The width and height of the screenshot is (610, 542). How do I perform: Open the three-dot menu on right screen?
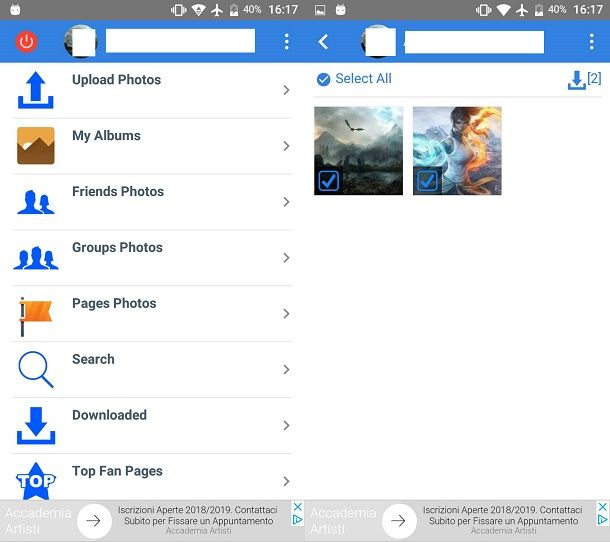[x=592, y=41]
